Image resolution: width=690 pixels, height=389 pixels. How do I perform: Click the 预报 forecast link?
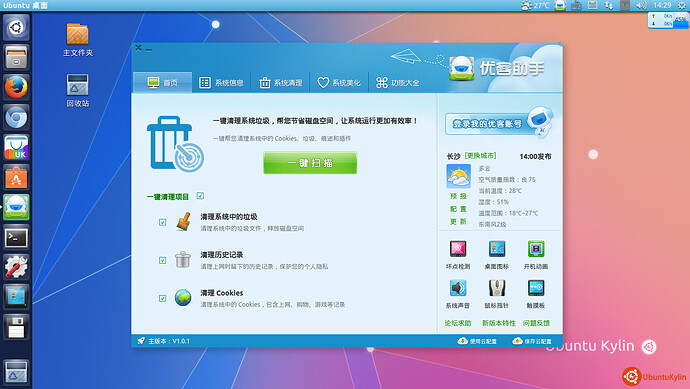pos(458,196)
